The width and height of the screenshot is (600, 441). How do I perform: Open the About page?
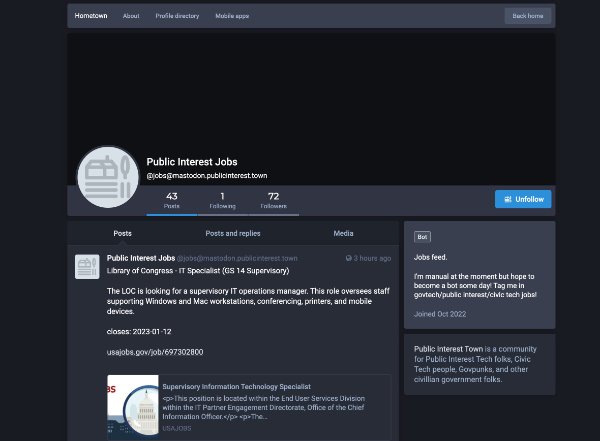coord(131,16)
